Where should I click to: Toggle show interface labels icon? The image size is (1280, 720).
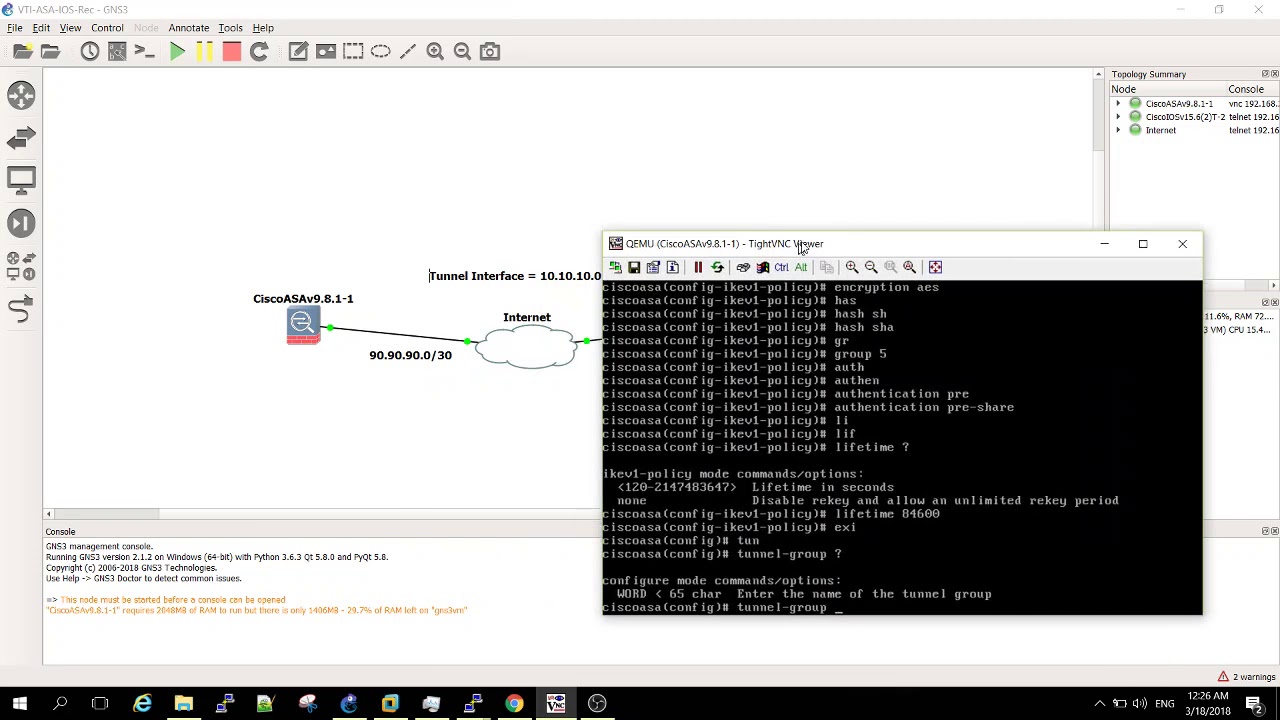(x=117, y=51)
